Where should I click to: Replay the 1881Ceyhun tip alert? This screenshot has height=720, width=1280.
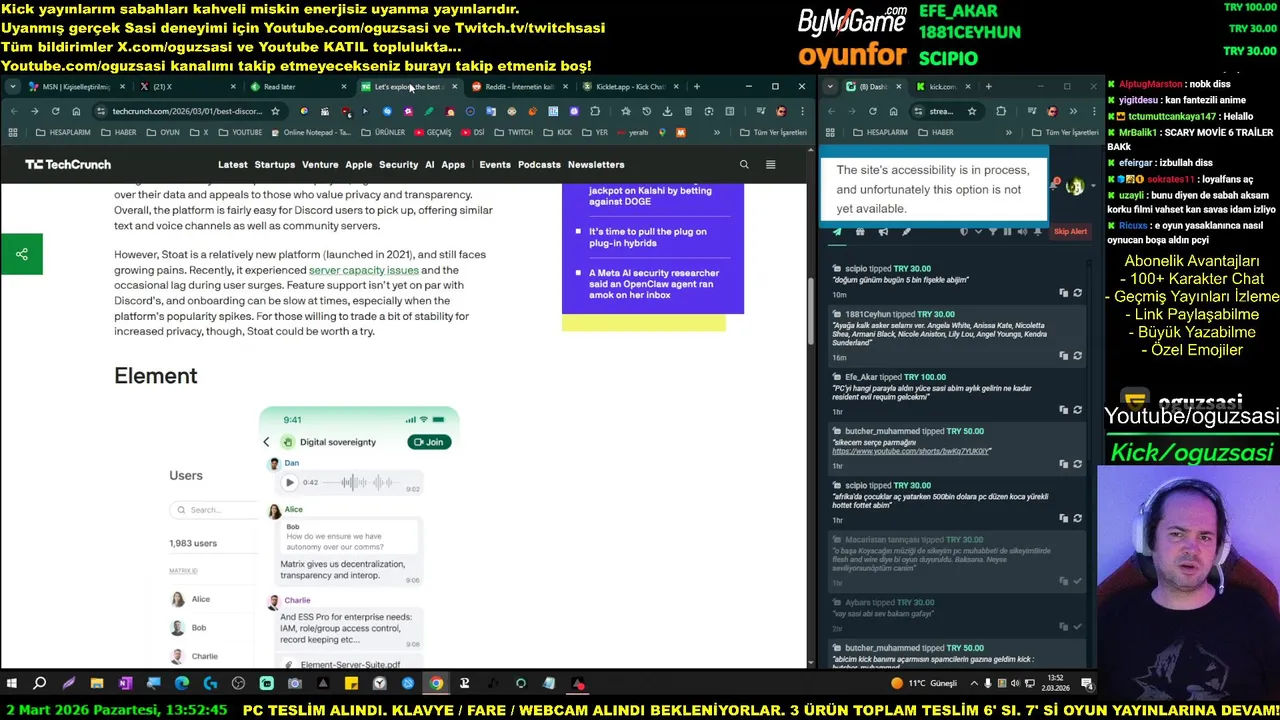coord(1077,355)
